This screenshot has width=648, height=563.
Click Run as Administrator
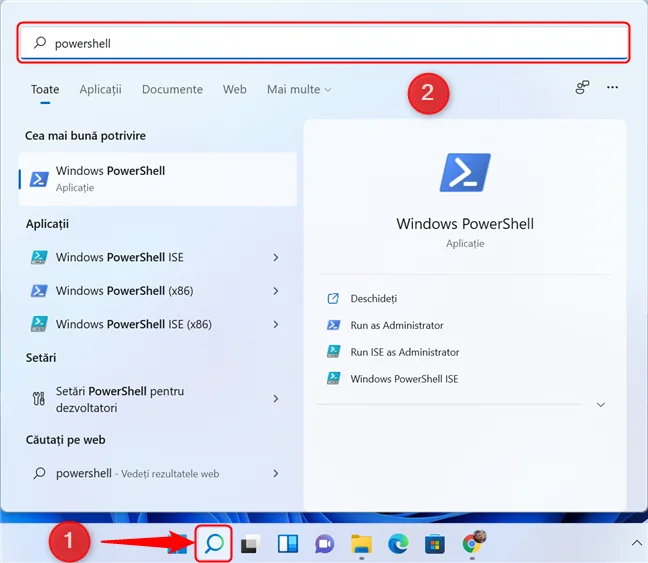tap(397, 325)
